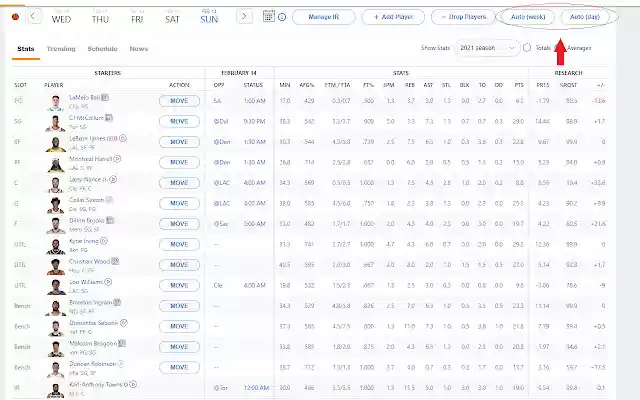Sort by the PTS column header
Screen dimensions: 640x400
519,85
